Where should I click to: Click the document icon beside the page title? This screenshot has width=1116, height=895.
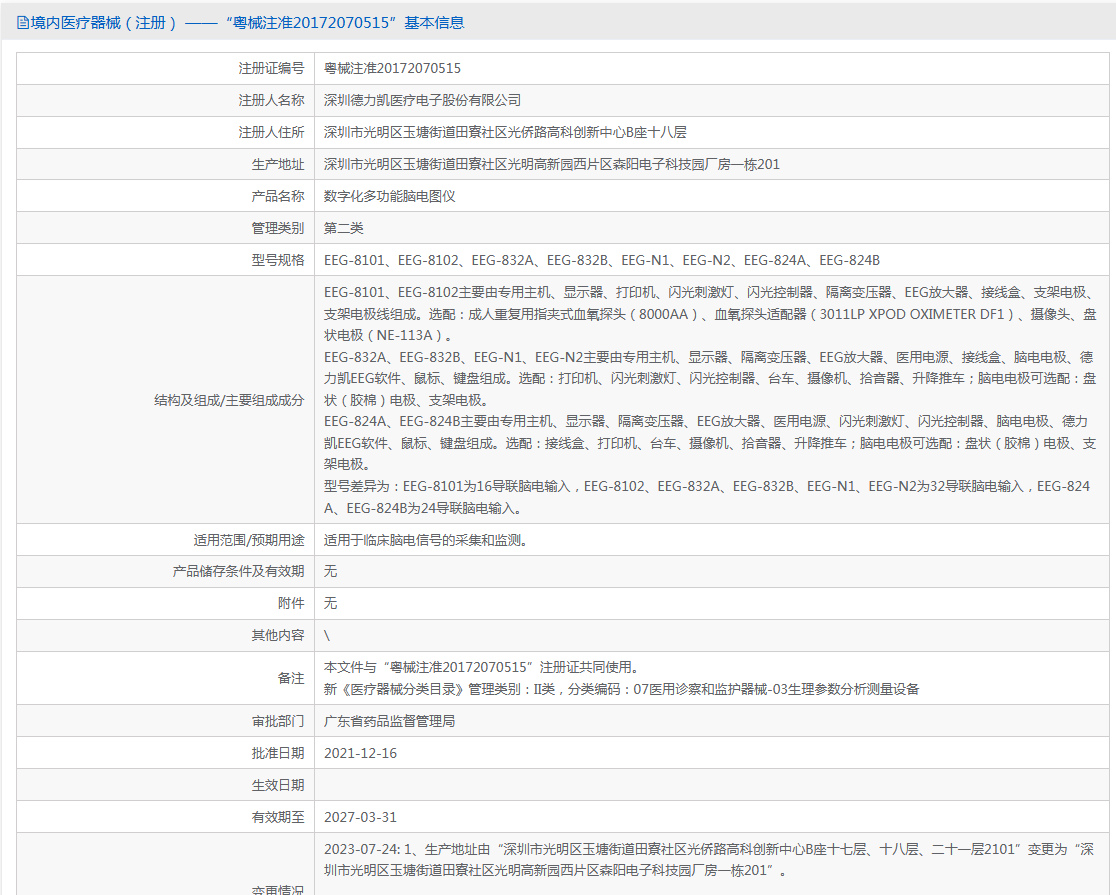point(23,23)
